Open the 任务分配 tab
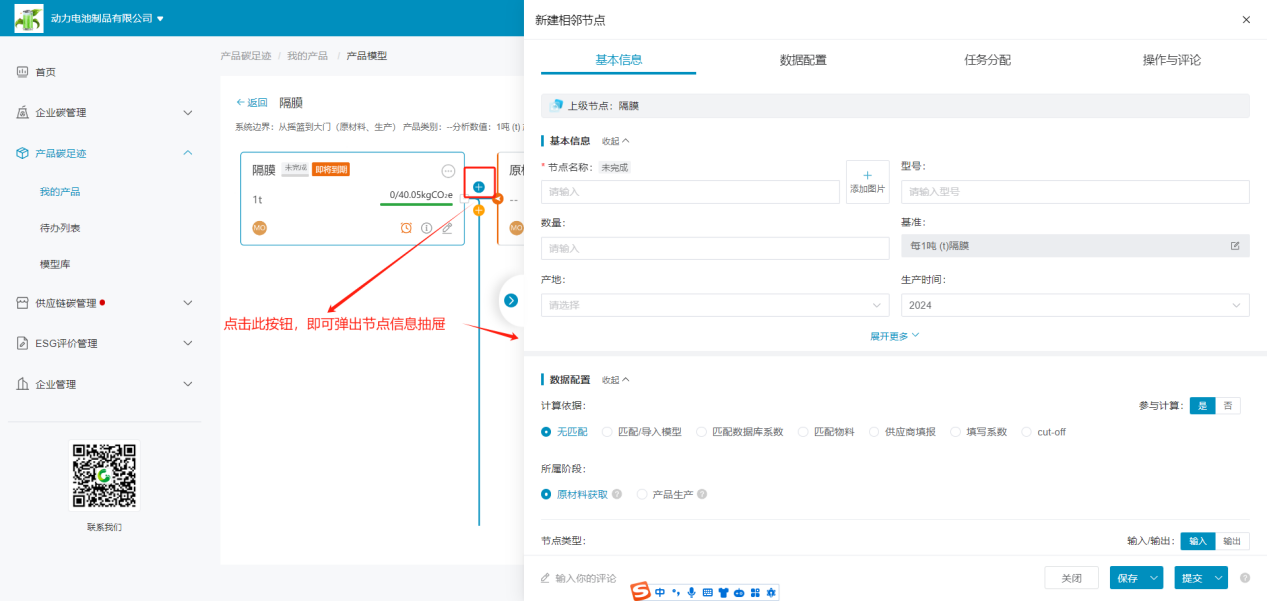 (x=987, y=60)
